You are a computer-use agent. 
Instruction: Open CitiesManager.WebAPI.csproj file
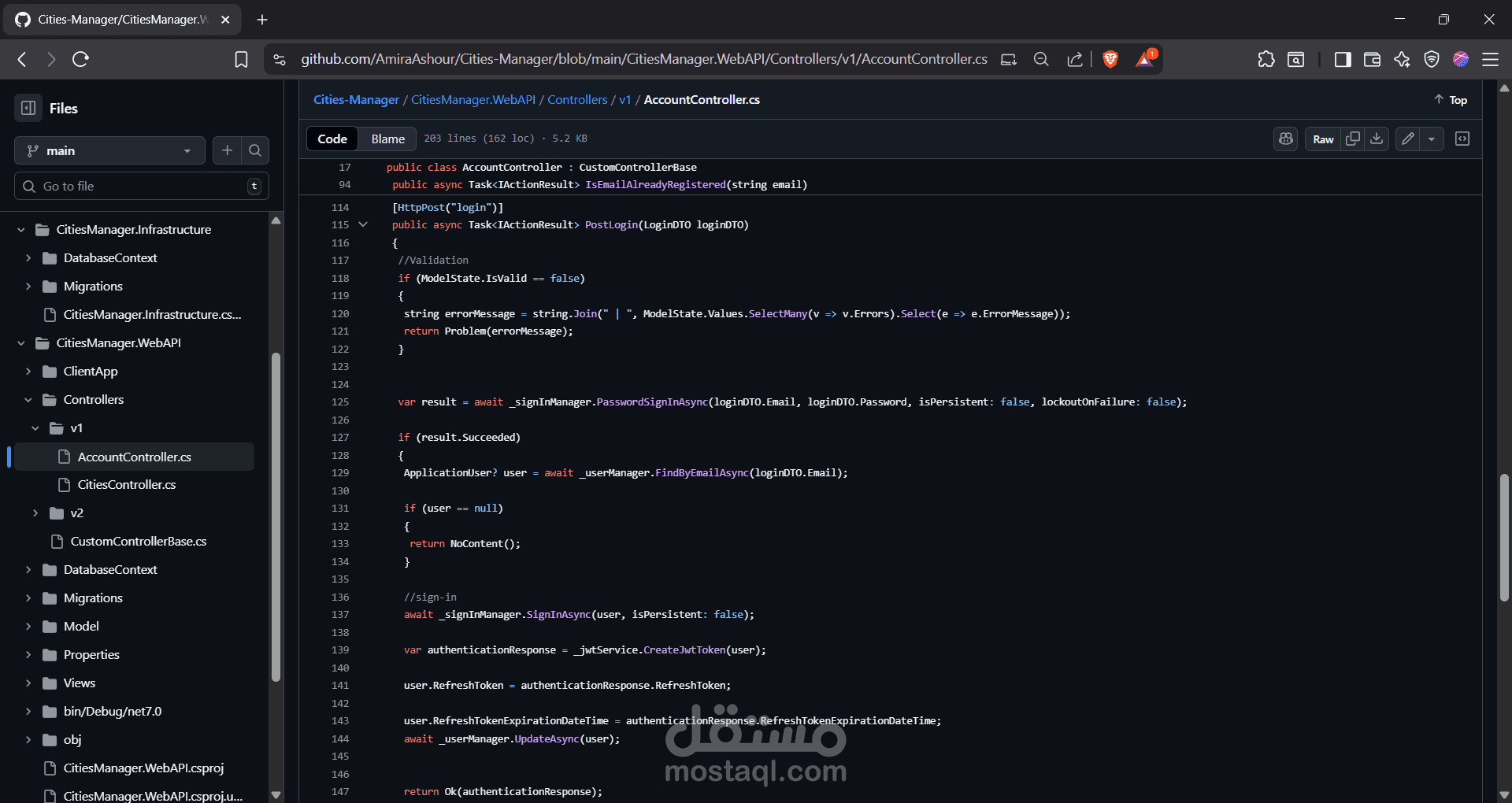143,768
